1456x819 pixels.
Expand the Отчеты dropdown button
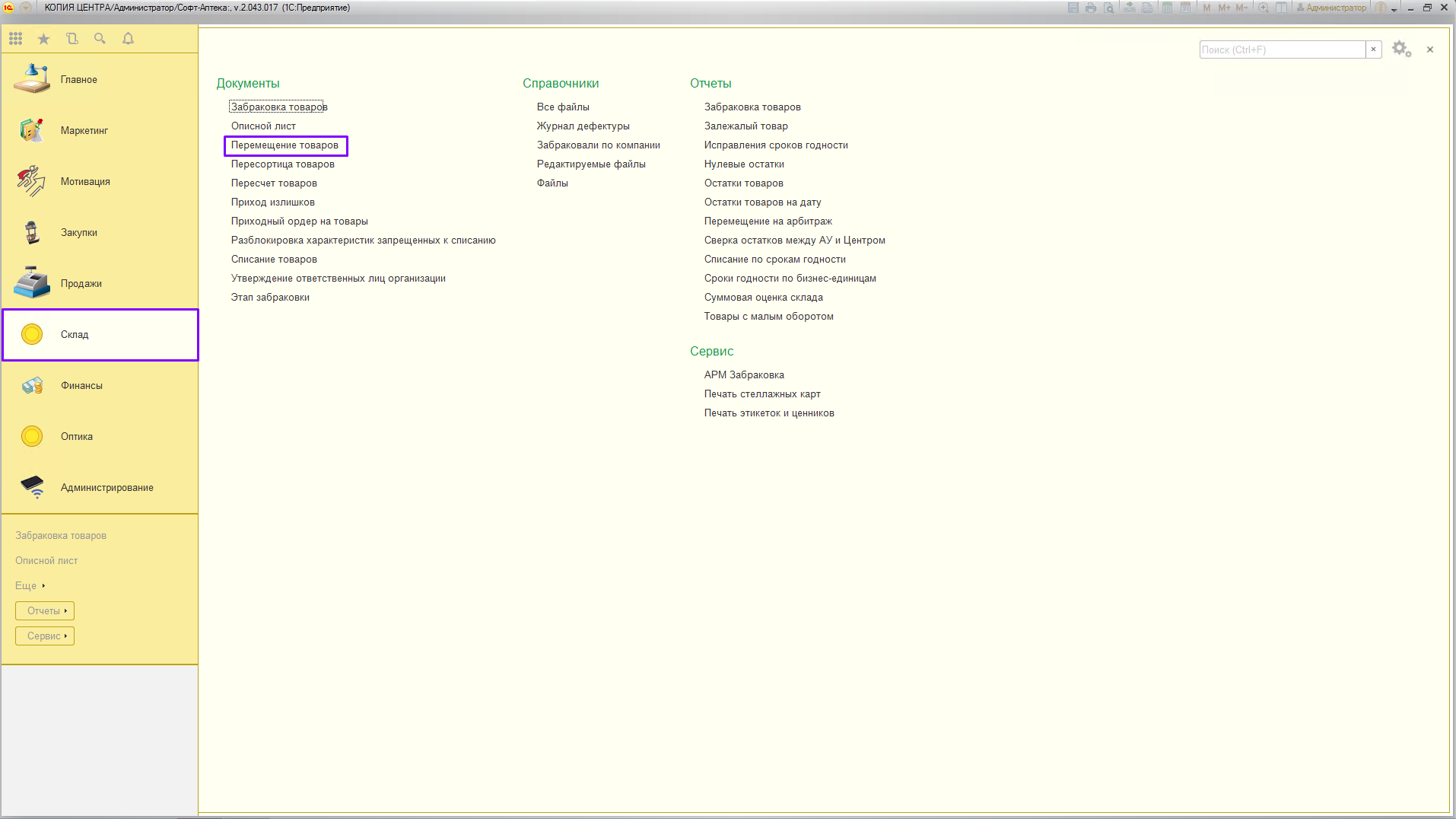(45, 610)
